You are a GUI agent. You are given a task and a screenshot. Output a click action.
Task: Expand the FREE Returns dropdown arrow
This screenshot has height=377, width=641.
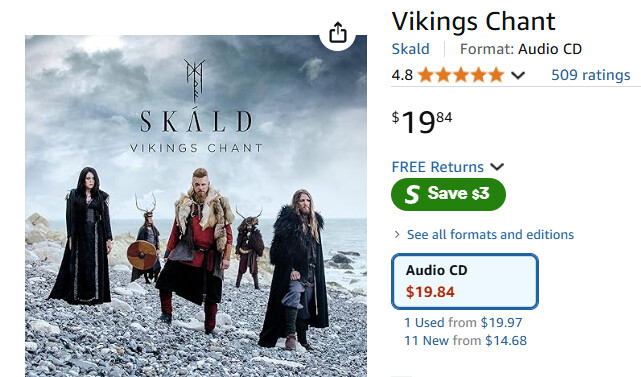coord(497,167)
